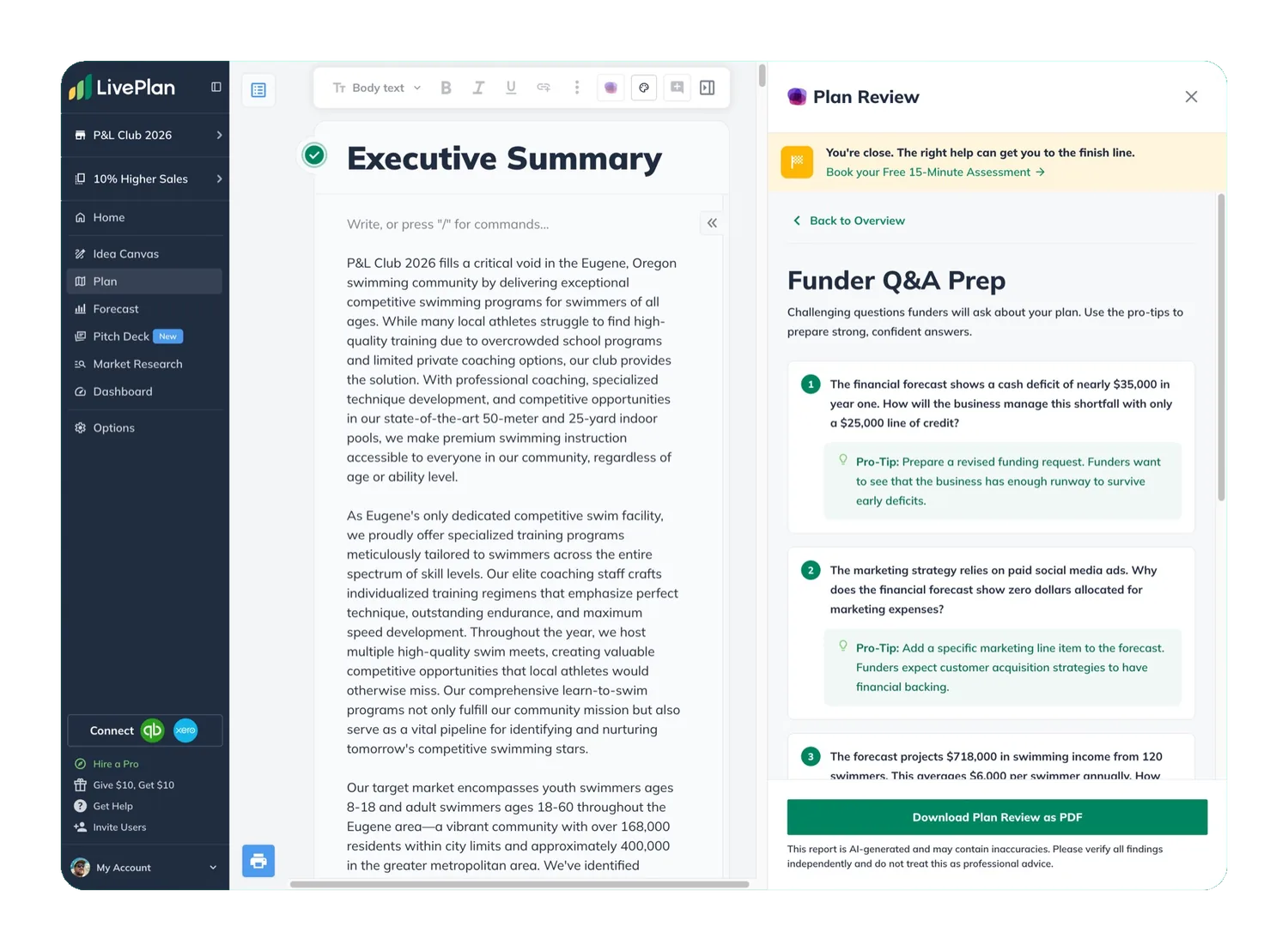Open Idea Canvas
The image size is (1288, 951).
[144, 254]
